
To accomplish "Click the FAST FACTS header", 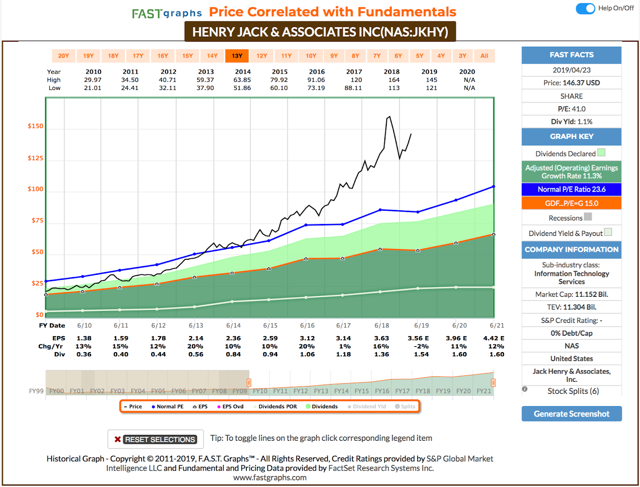I will pos(571,55).
